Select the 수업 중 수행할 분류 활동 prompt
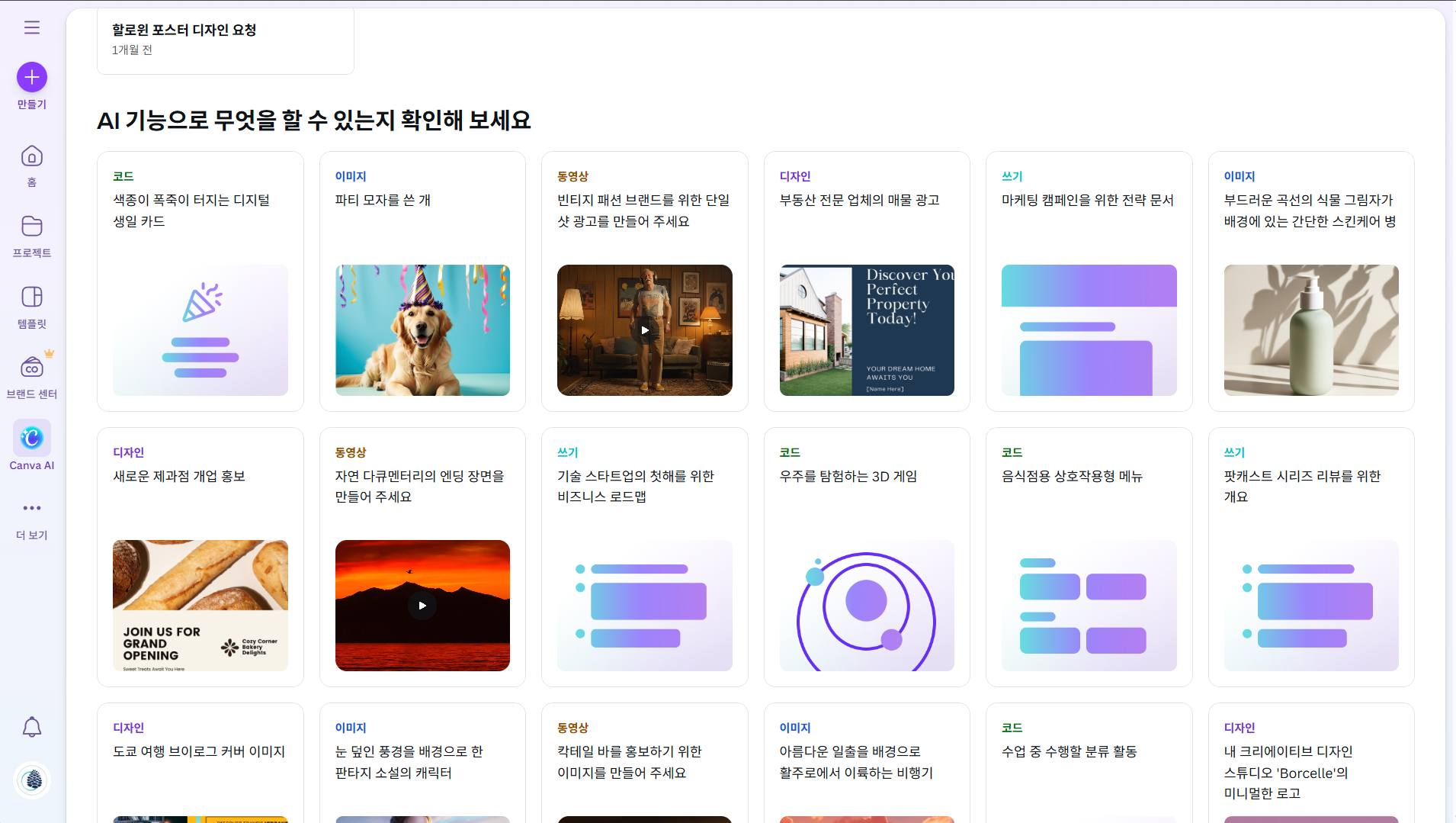This screenshot has width=1456, height=823. pyautogui.click(x=1089, y=763)
